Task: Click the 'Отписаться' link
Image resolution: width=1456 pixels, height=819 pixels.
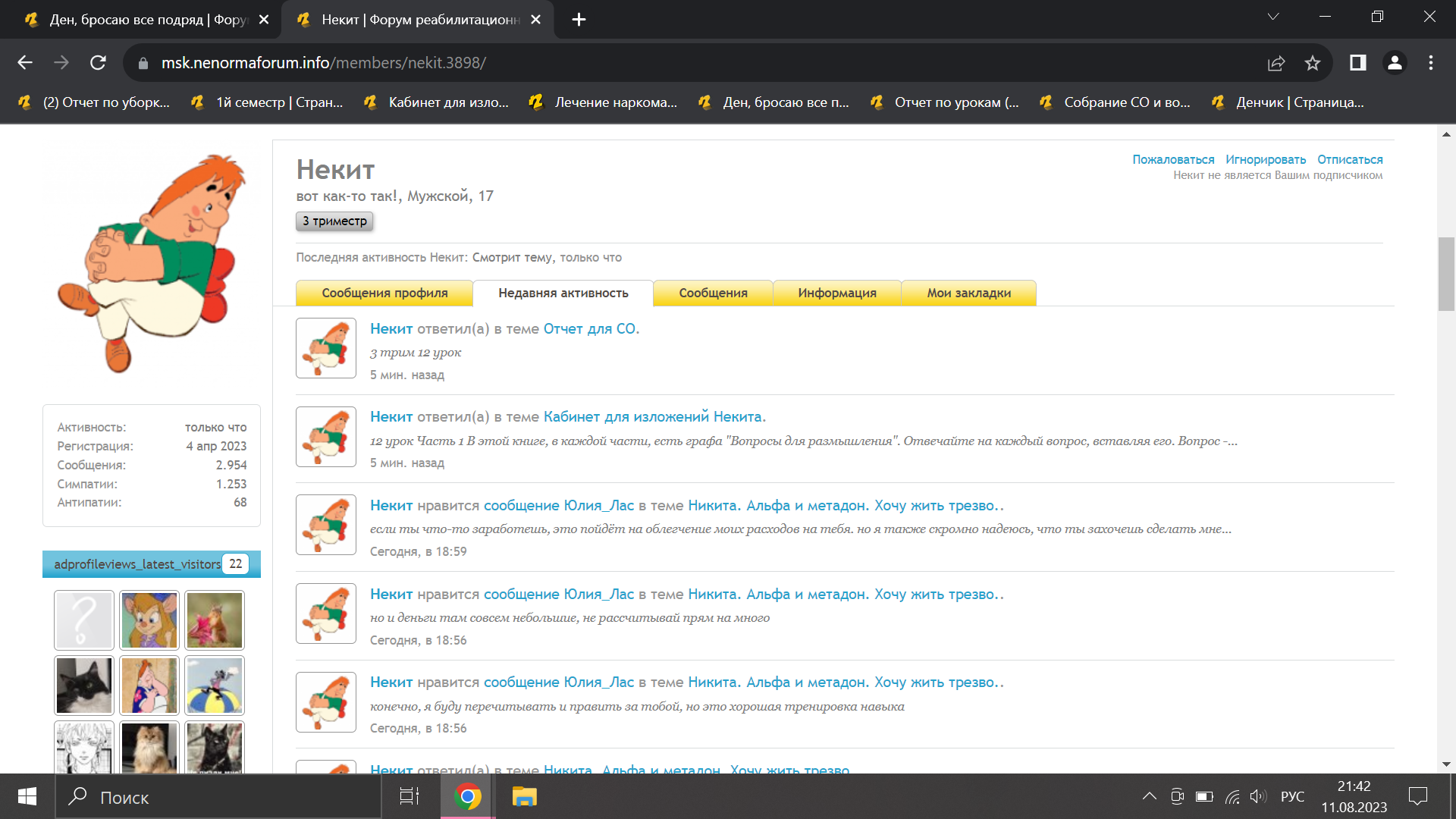Action: pos(1350,160)
